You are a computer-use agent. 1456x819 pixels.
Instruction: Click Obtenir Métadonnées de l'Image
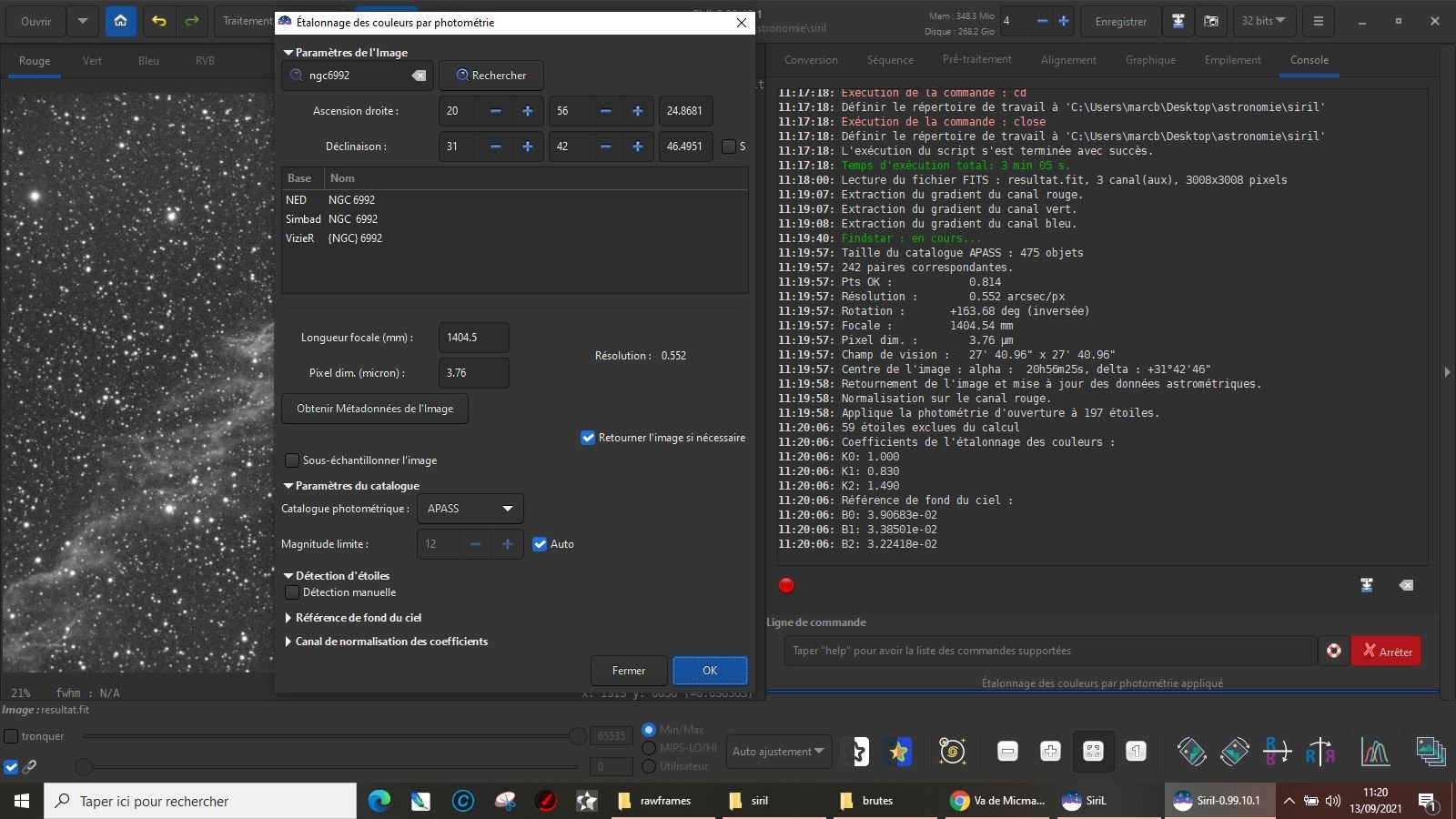point(375,409)
